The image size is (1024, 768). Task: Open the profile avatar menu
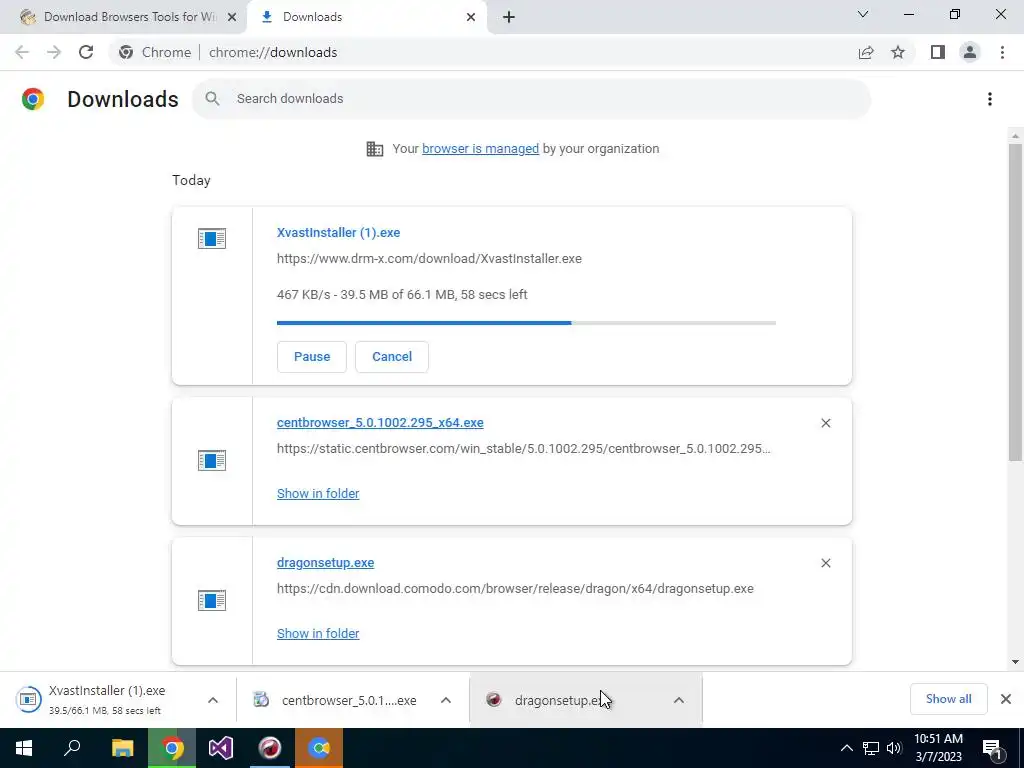(x=970, y=52)
